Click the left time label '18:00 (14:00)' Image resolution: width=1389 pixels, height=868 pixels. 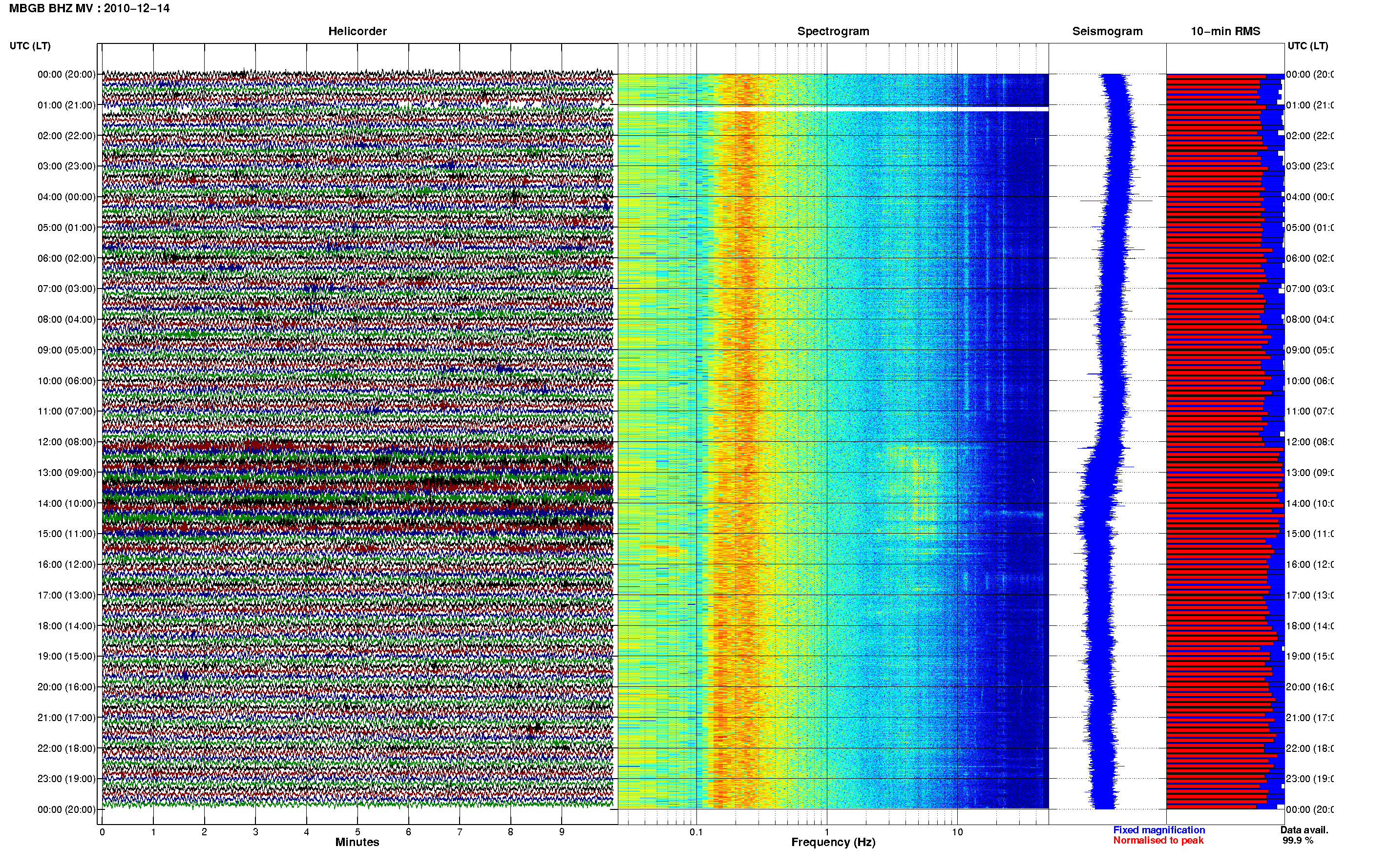[x=66, y=626]
